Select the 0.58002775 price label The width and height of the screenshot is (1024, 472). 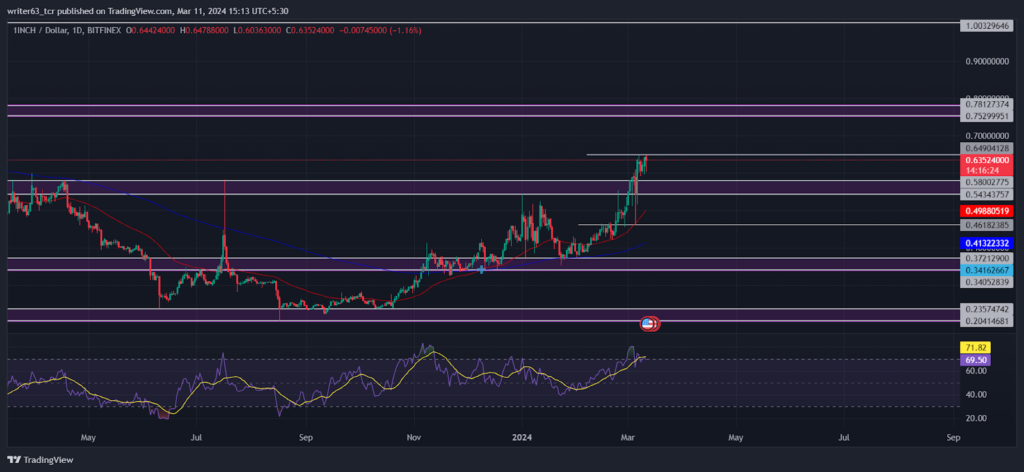coord(987,182)
